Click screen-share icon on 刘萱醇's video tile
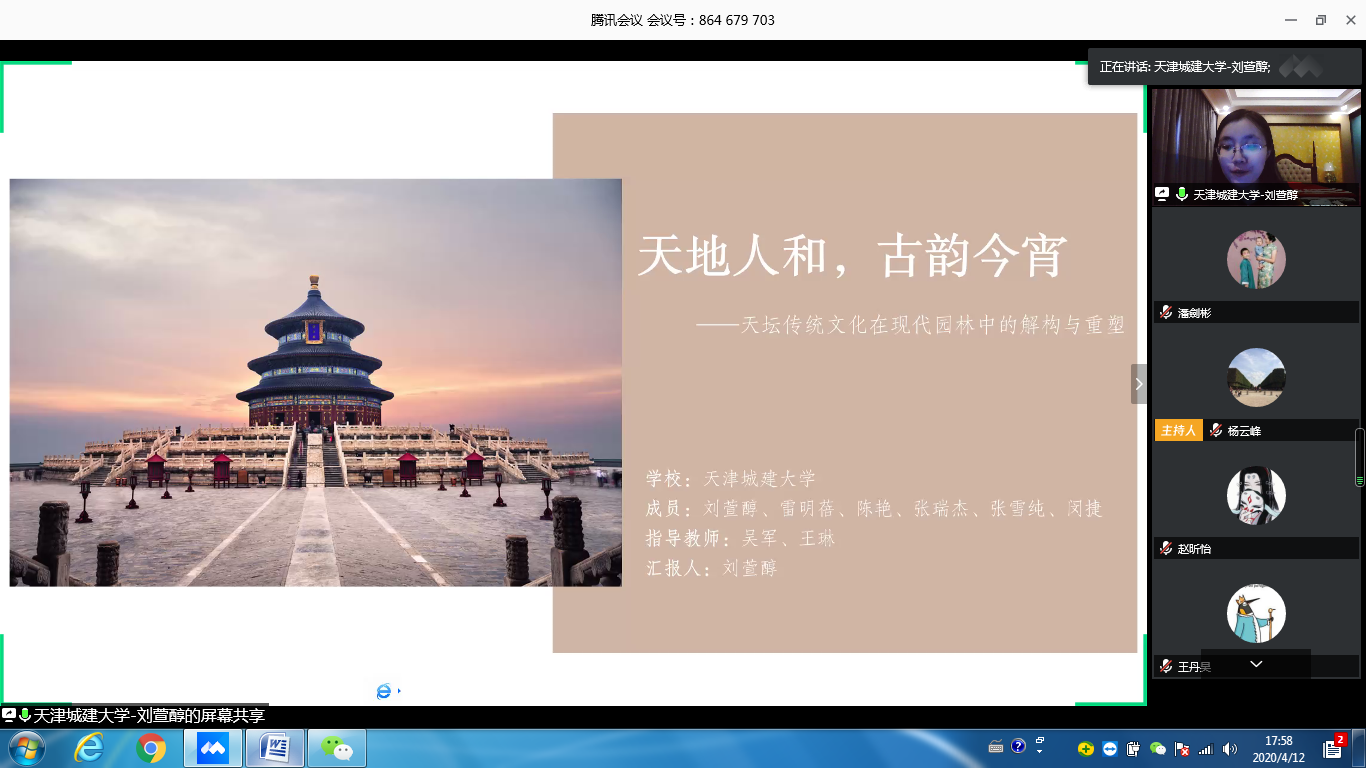Image resolution: width=1366 pixels, height=768 pixels. pyautogui.click(x=1162, y=195)
